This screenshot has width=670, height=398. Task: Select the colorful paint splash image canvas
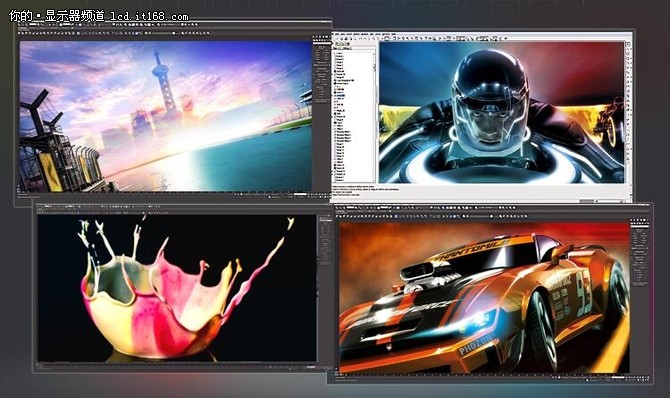click(177, 288)
